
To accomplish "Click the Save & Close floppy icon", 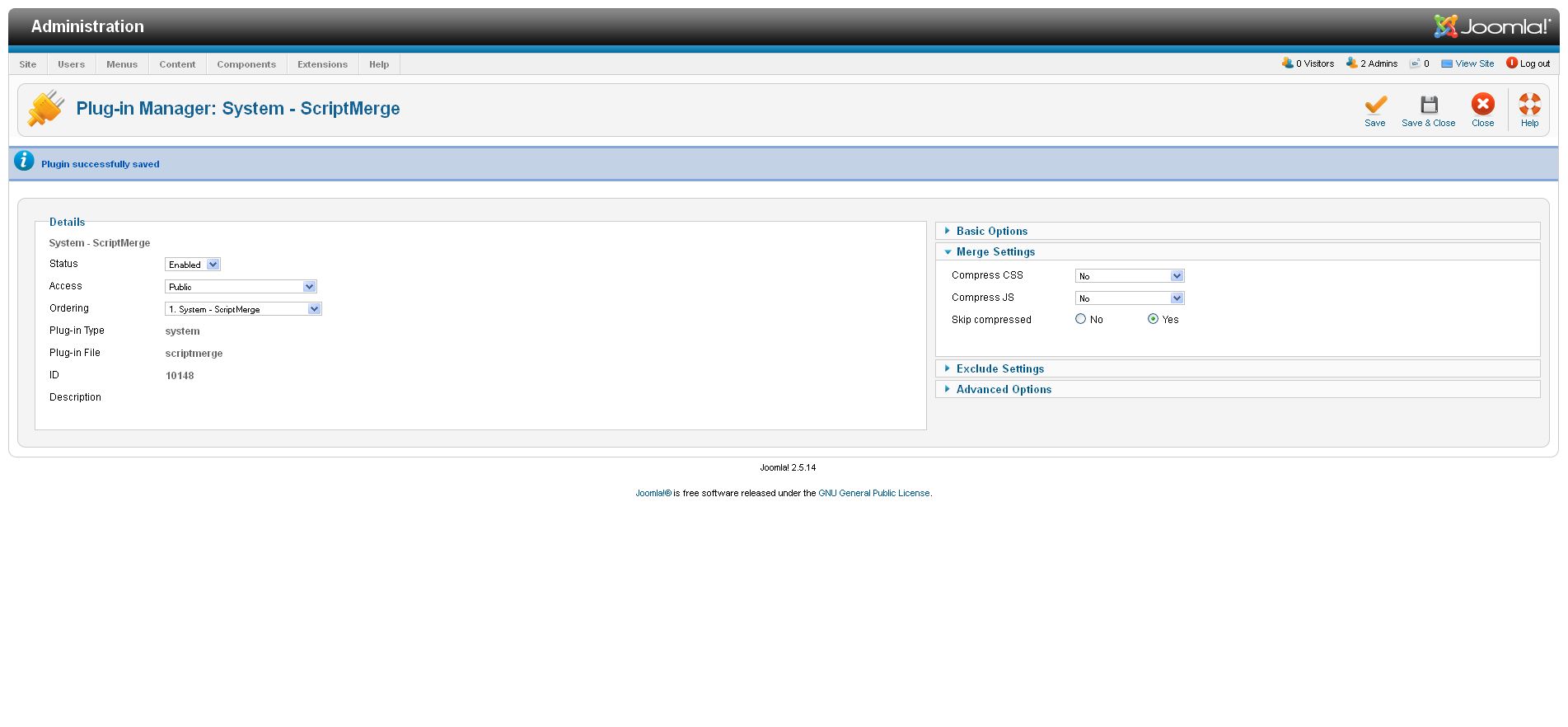I will [1428, 105].
